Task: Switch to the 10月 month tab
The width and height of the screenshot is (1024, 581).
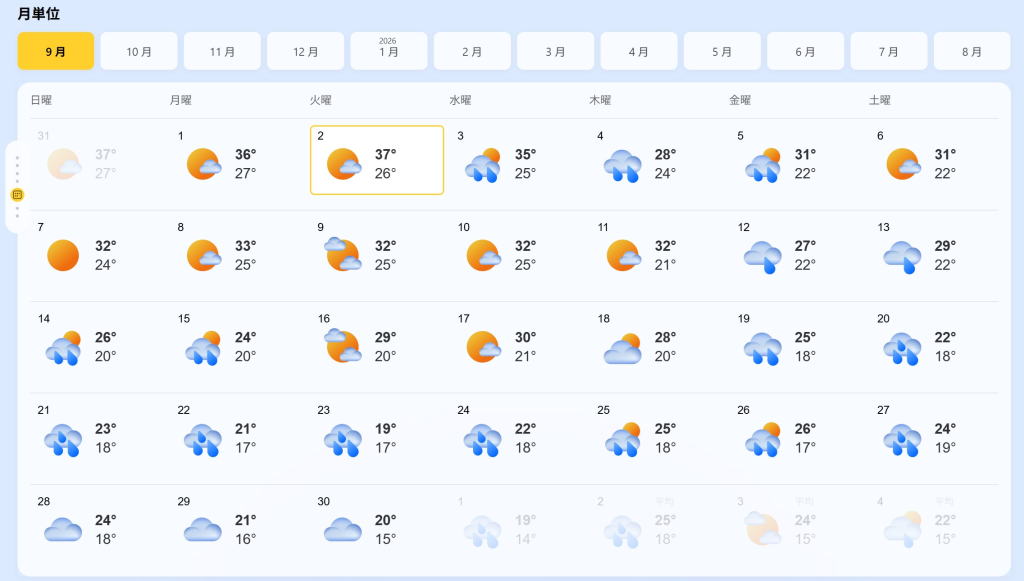Action: click(x=139, y=51)
